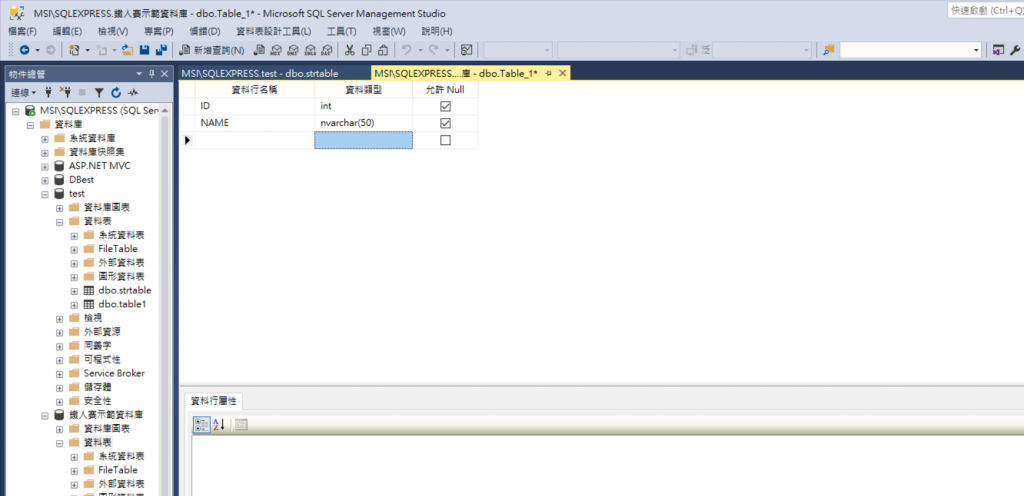Navigate backward with the blue arrow icon
Screen dimensions: 1024x496
click(25, 50)
